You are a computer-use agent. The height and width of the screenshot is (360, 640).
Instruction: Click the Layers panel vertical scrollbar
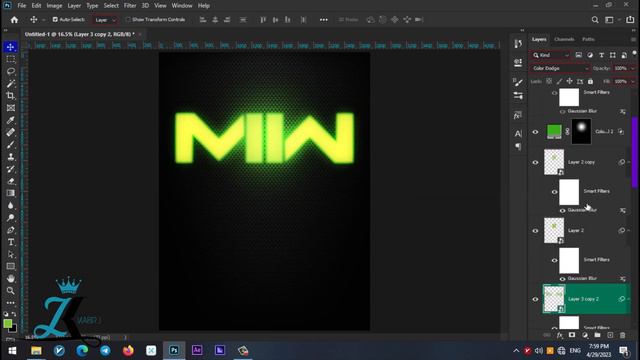point(634,153)
